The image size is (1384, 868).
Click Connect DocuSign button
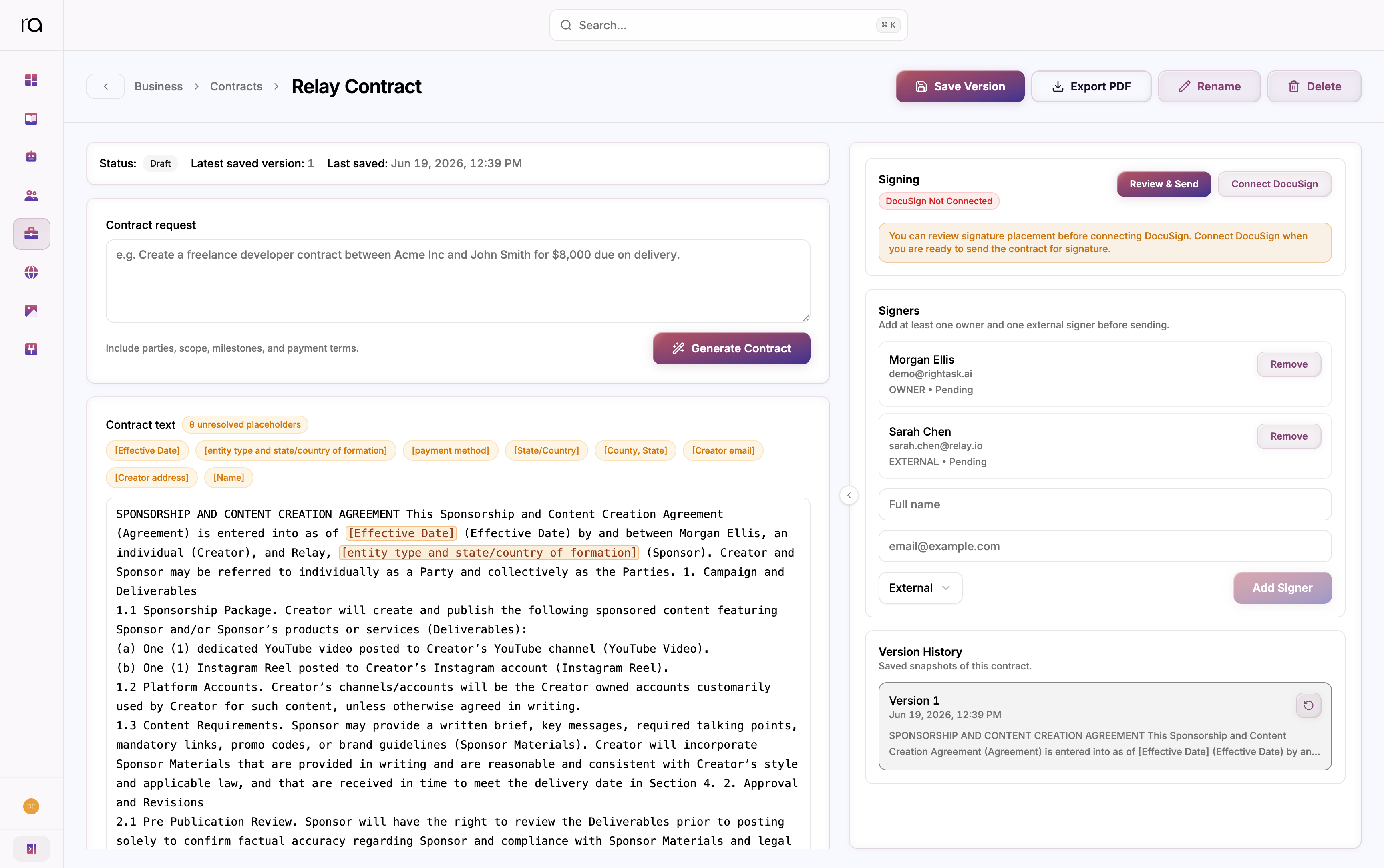[1274, 184]
